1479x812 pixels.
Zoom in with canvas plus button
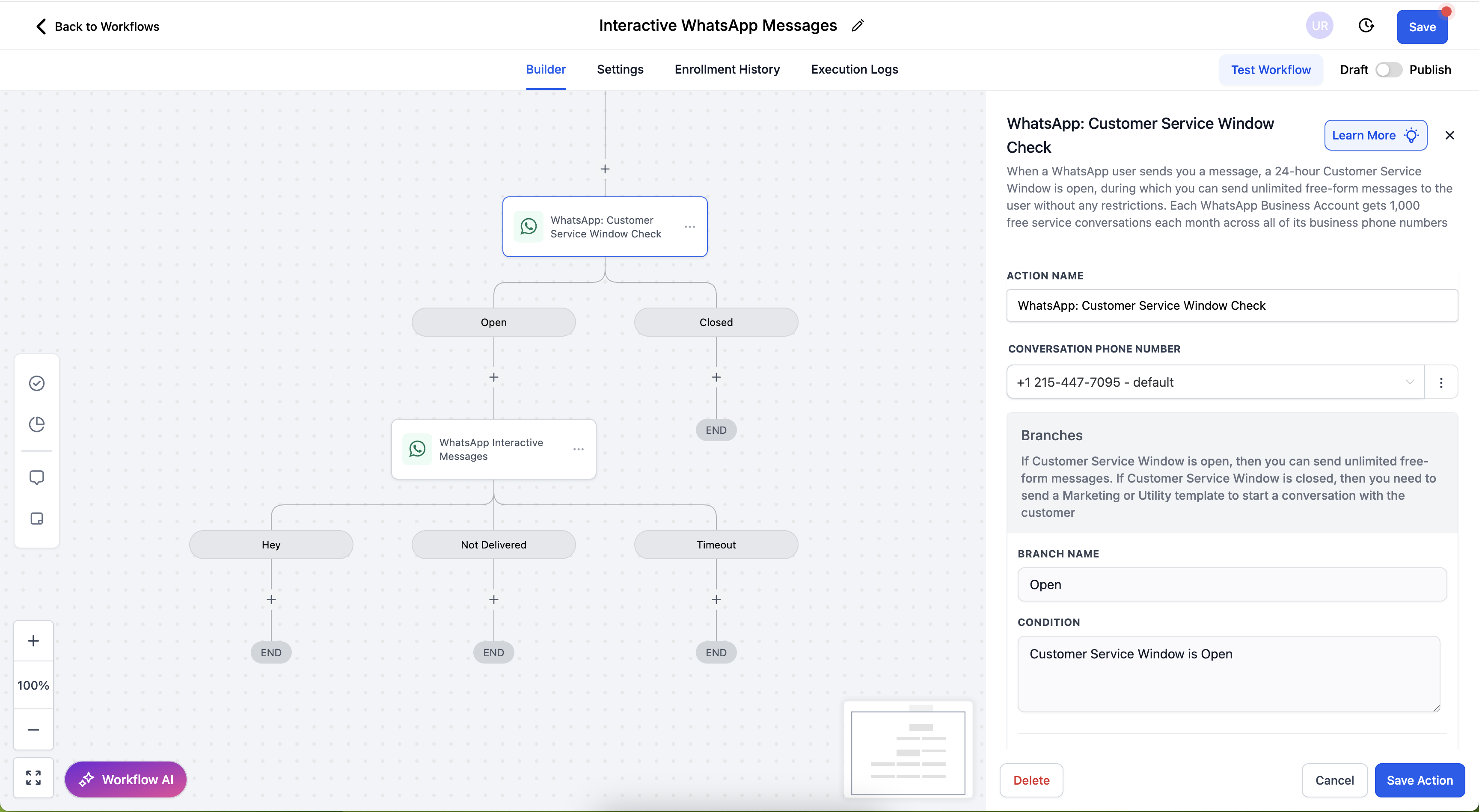(x=33, y=640)
